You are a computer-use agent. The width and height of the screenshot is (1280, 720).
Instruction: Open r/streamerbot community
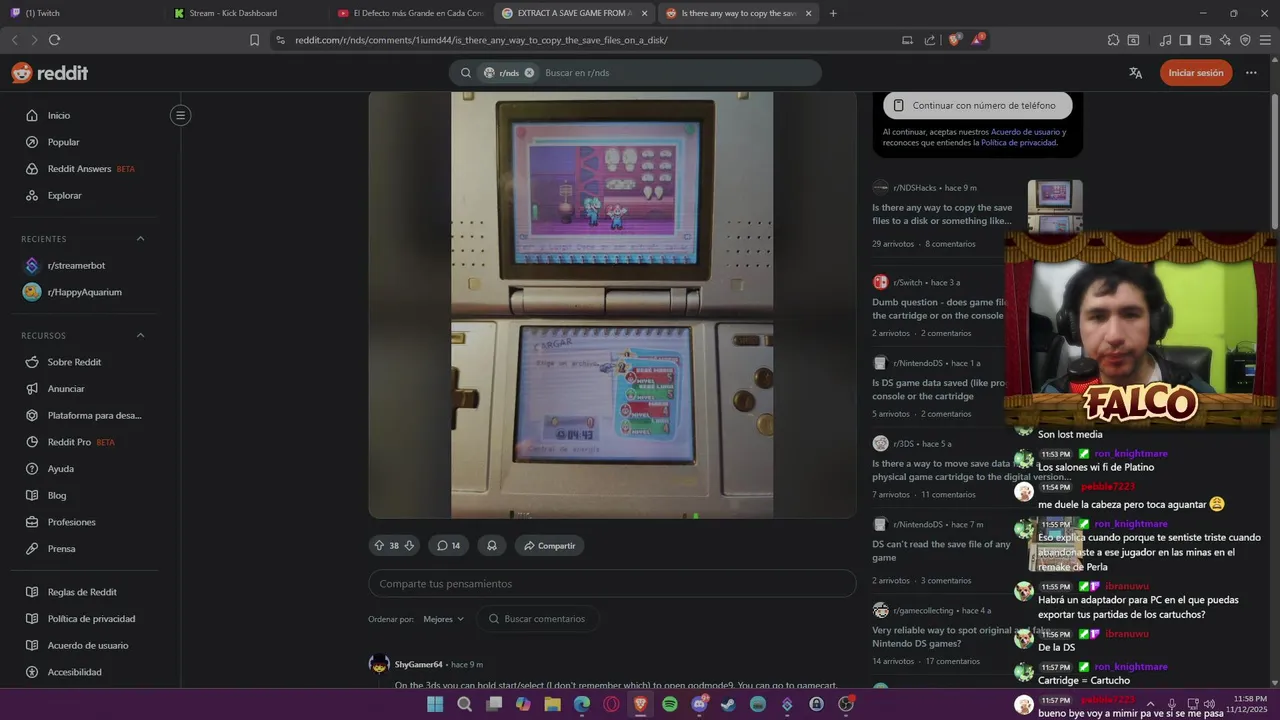[76, 265]
